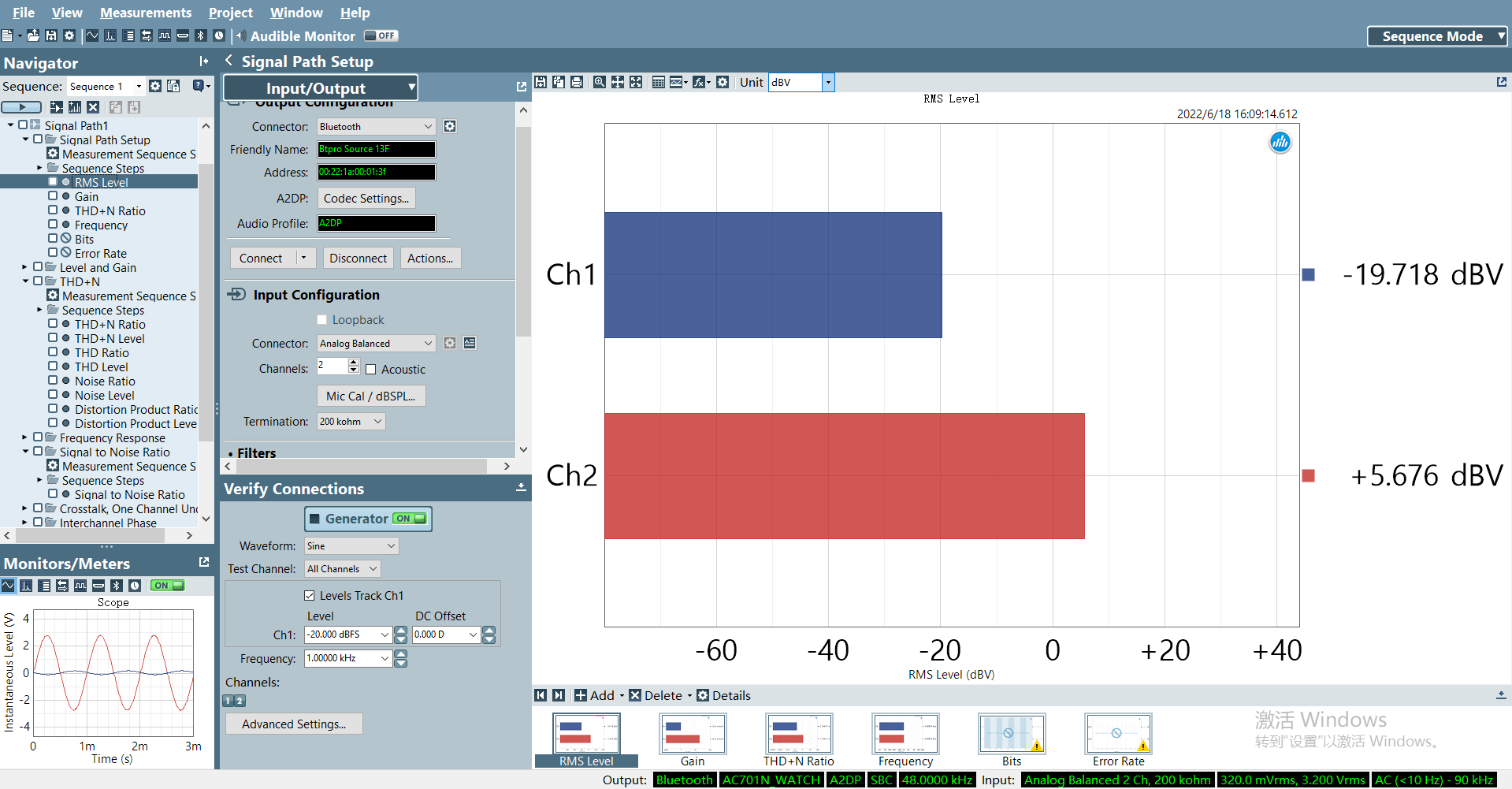The height and width of the screenshot is (789, 1512).
Task: Open the Termination dropdown showing 200 kohm
Action: coord(351,422)
